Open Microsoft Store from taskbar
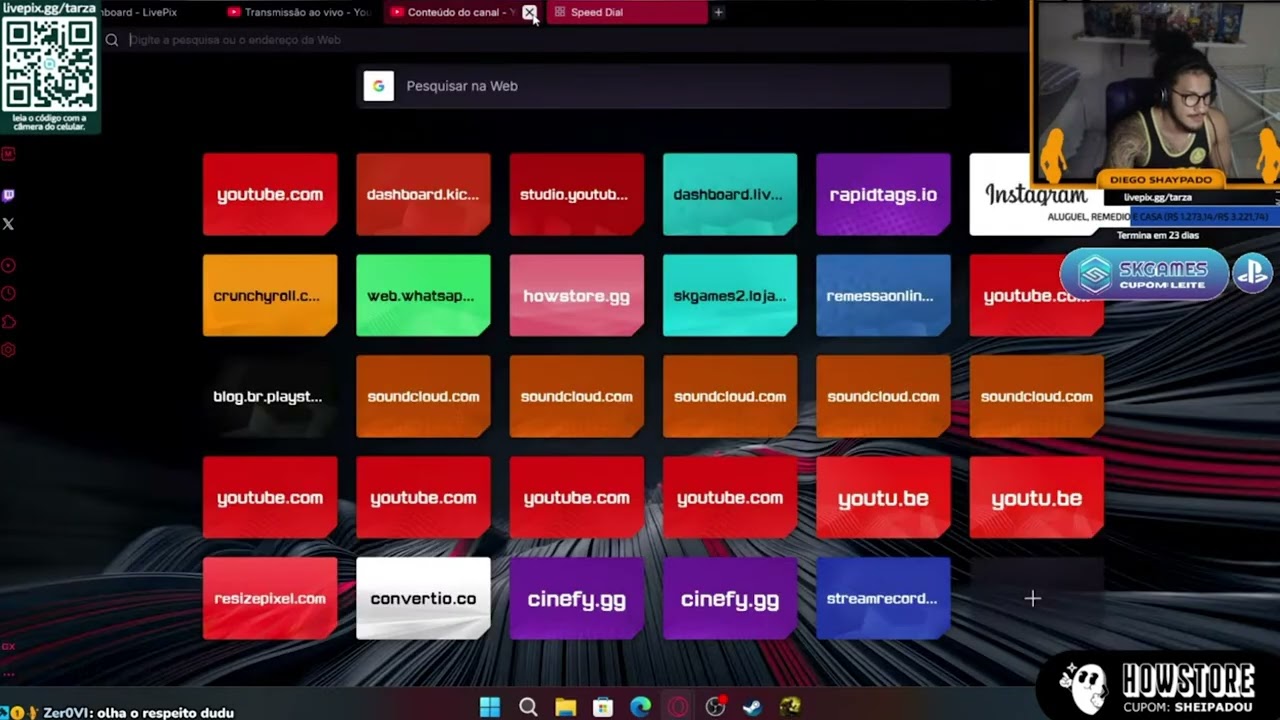The height and width of the screenshot is (720, 1280). click(603, 707)
